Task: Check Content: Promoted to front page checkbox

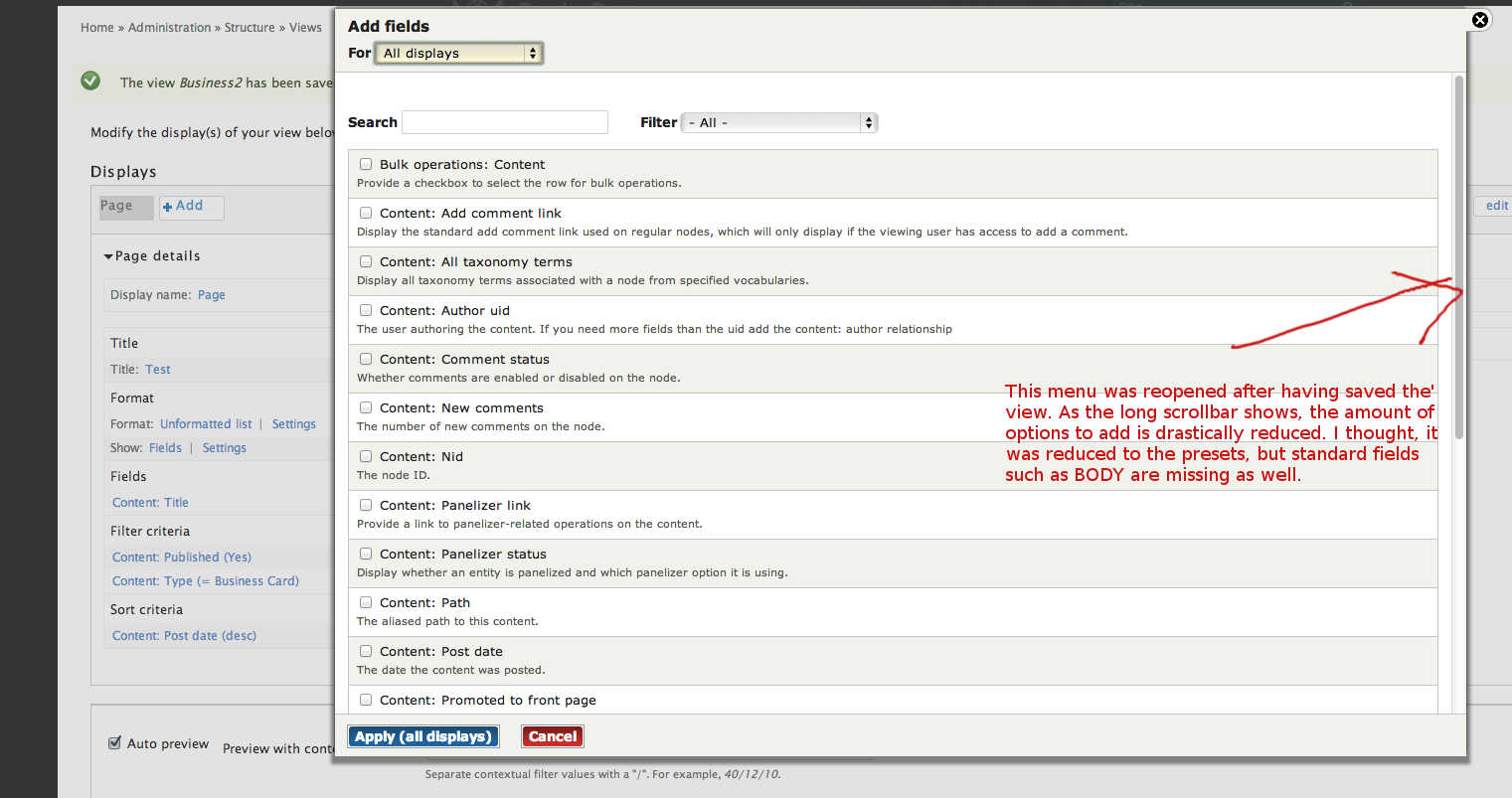Action: pos(366,700)
